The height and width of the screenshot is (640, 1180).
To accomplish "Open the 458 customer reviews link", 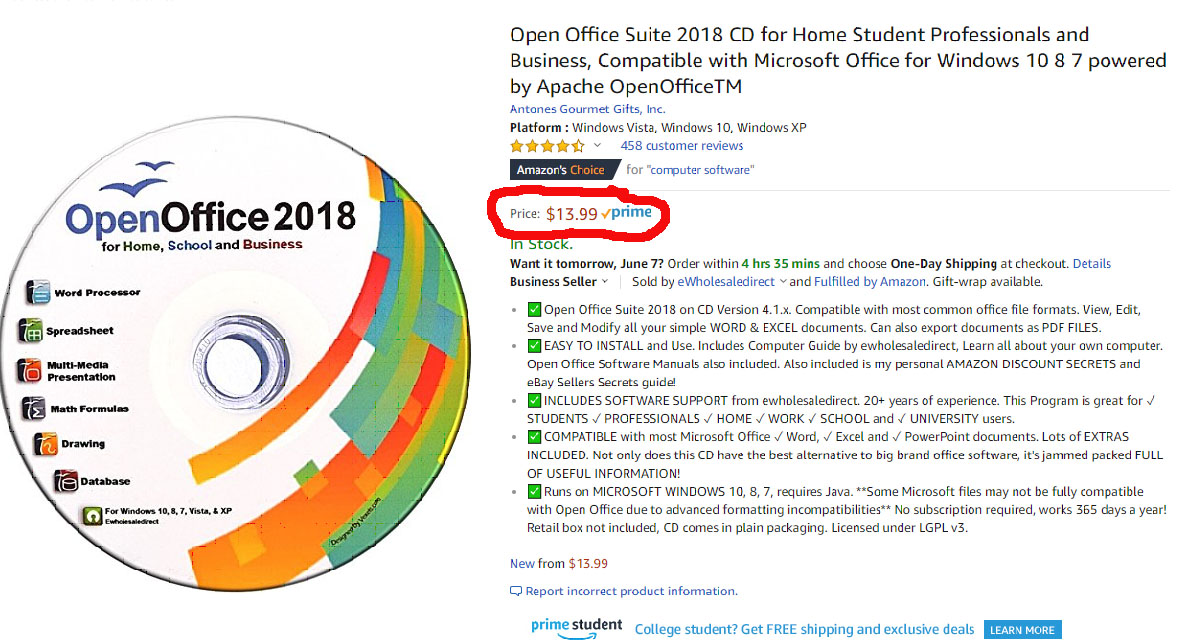I will [x=681, y=145].
